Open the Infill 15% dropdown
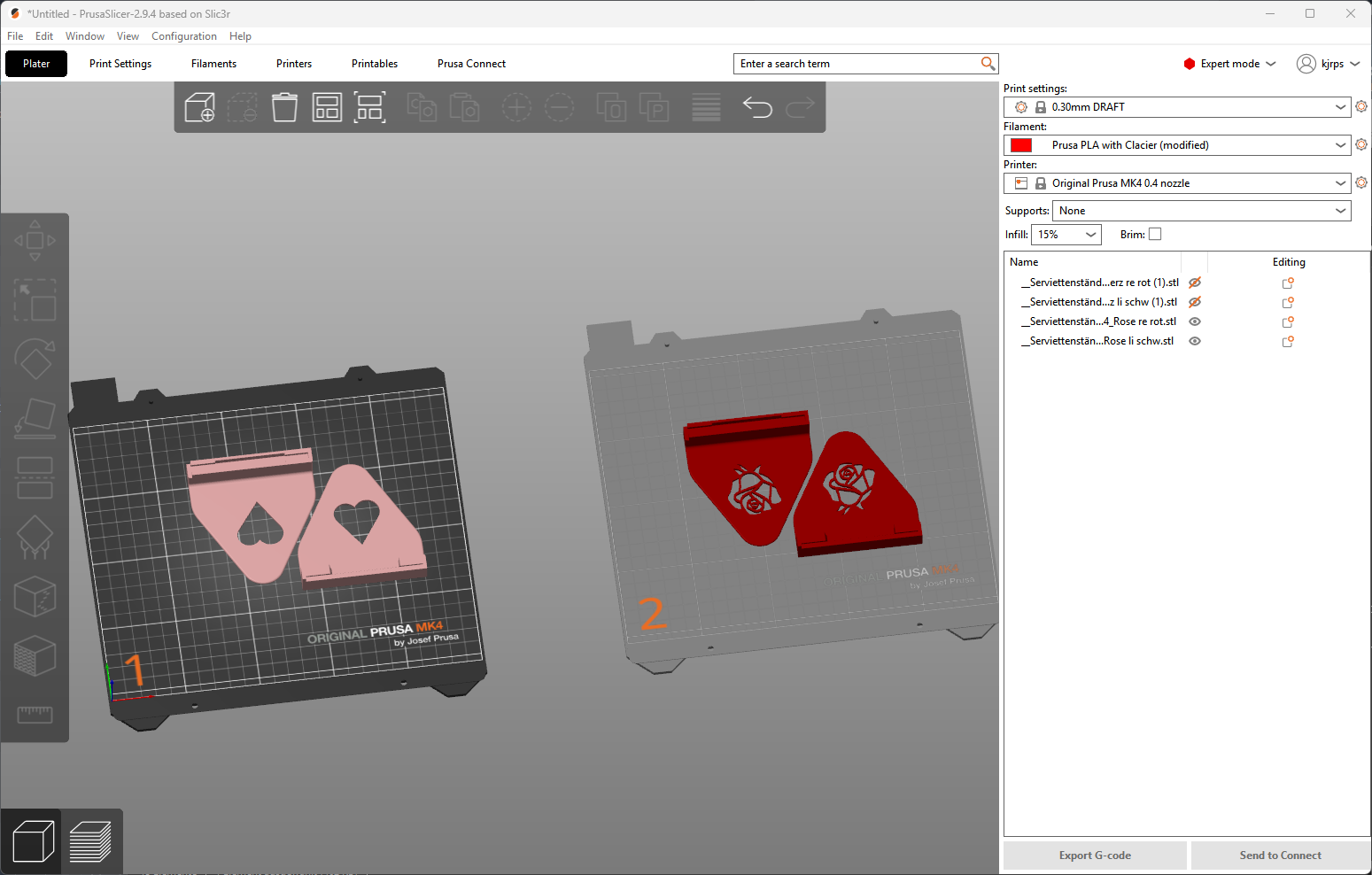The width and height of the screenshot is (1372, 875). [x=1066, y=234]
